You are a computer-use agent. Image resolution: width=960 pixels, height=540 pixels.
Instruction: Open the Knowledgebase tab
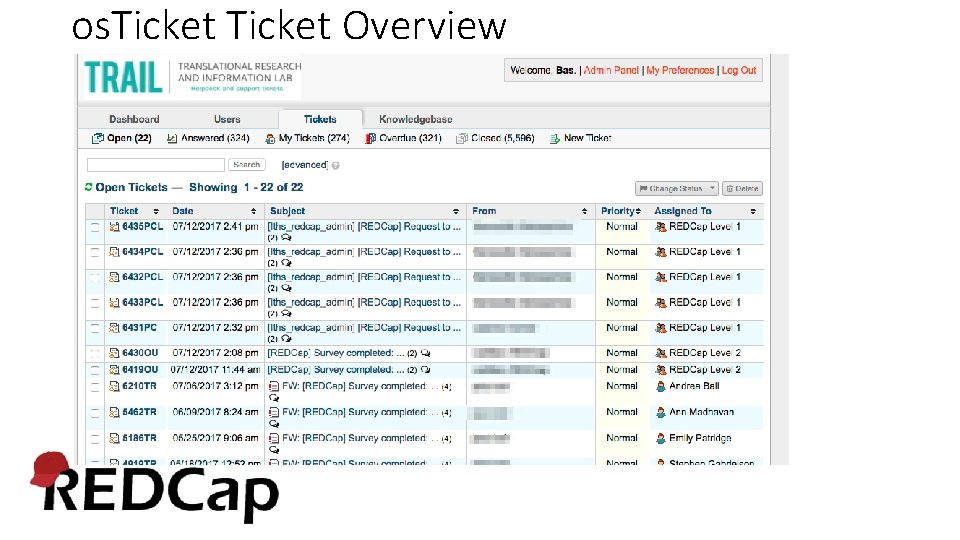[416, 119]
